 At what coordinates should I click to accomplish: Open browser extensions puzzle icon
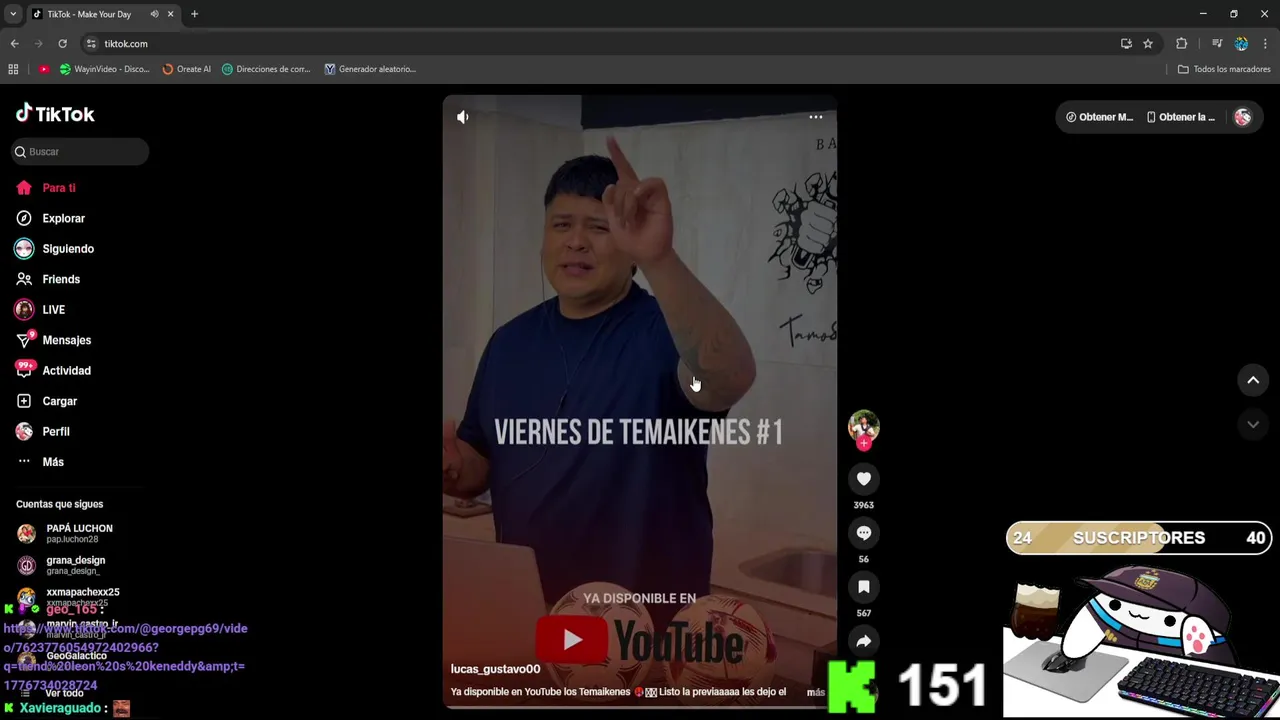(x=1181, y=44)
